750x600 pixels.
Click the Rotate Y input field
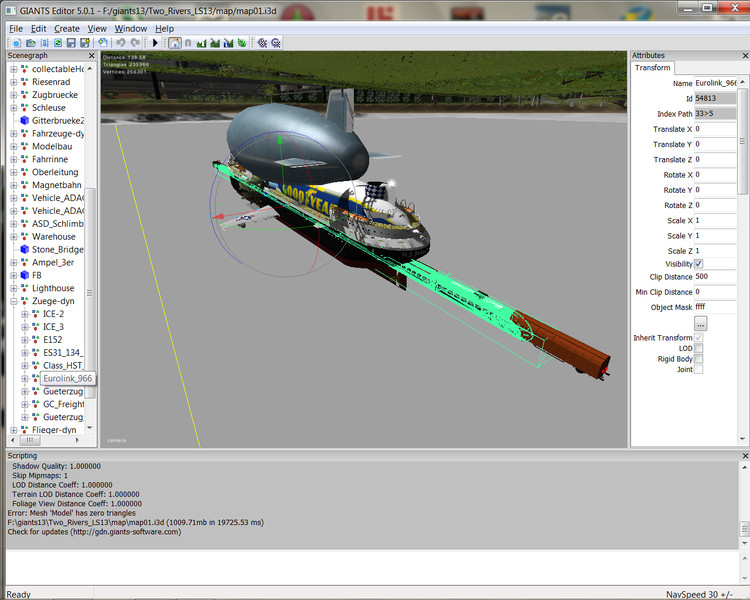(715, 190)
